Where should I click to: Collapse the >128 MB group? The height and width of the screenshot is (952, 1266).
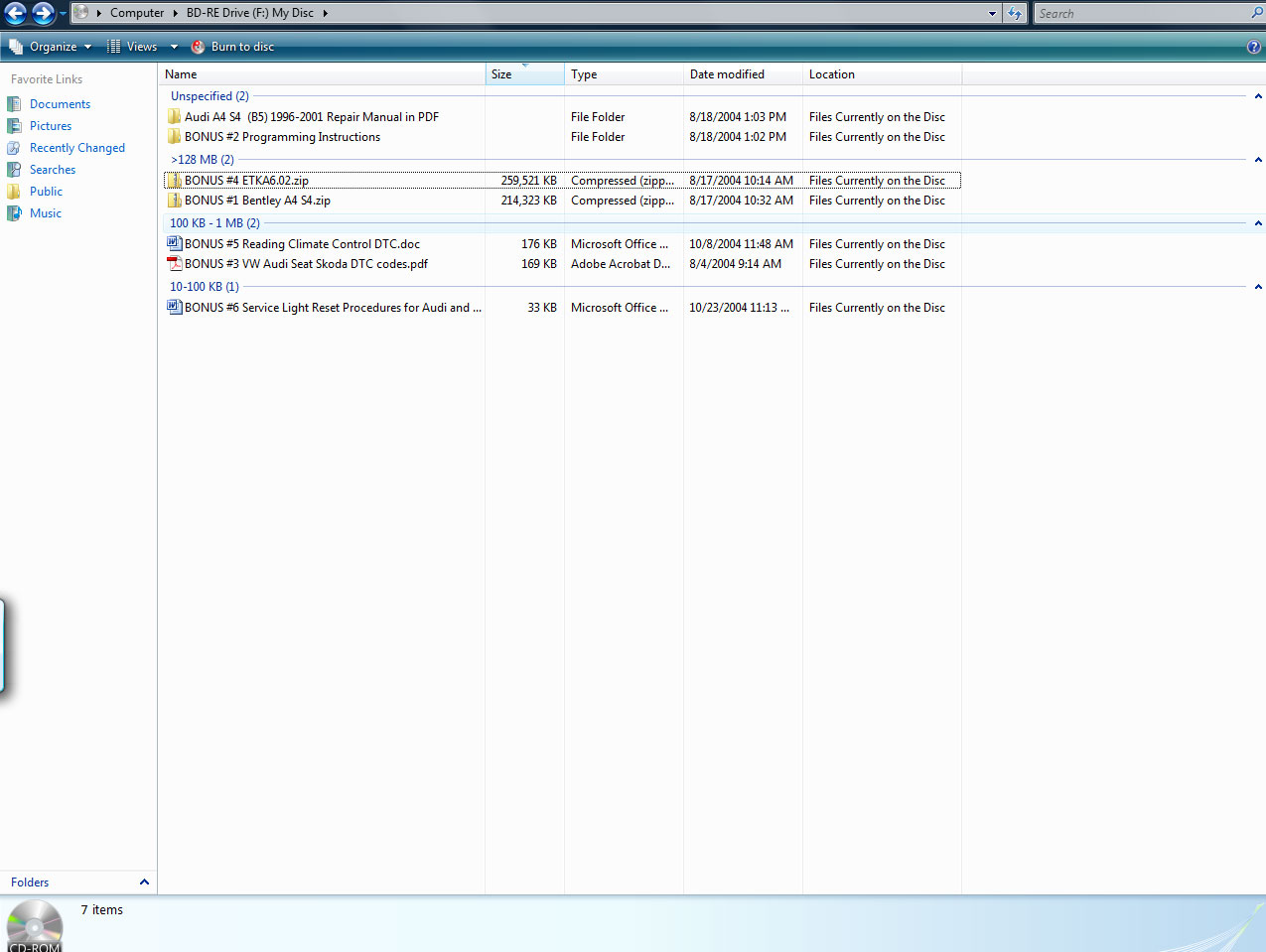click(x=1258, y=160)
